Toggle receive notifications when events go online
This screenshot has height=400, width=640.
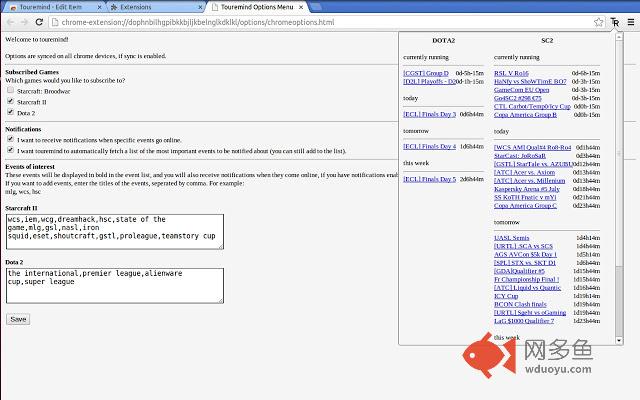(11, 139)
